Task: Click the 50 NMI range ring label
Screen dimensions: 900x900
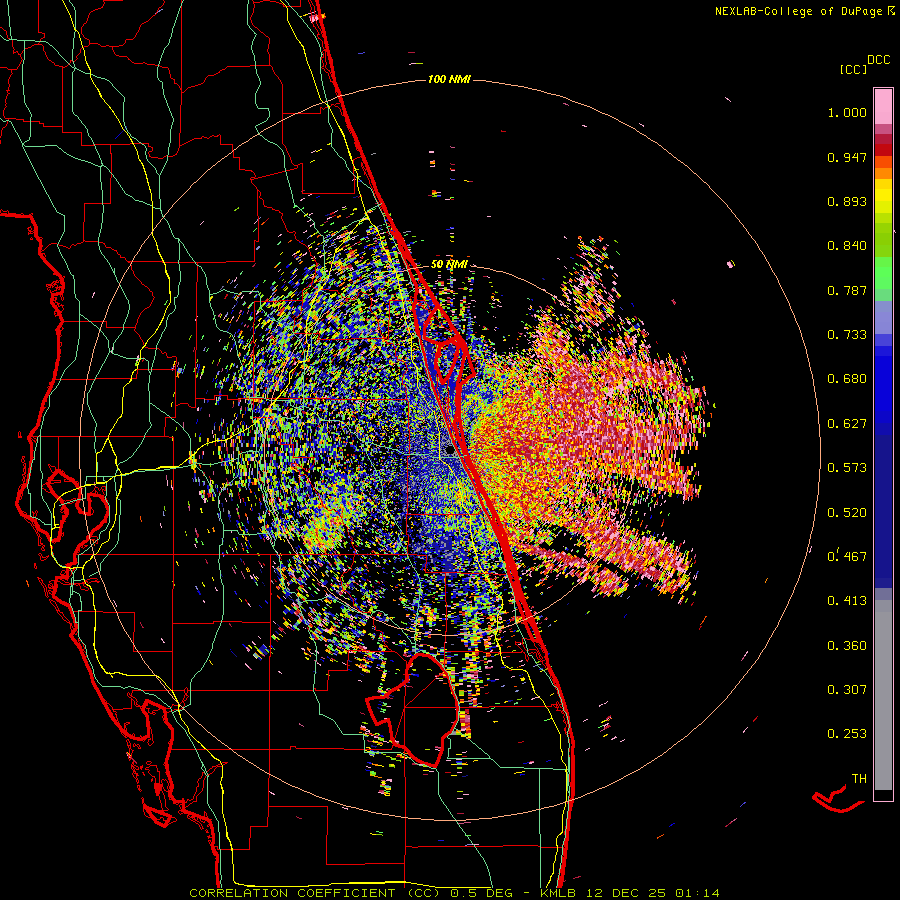Action: [449, 264]
